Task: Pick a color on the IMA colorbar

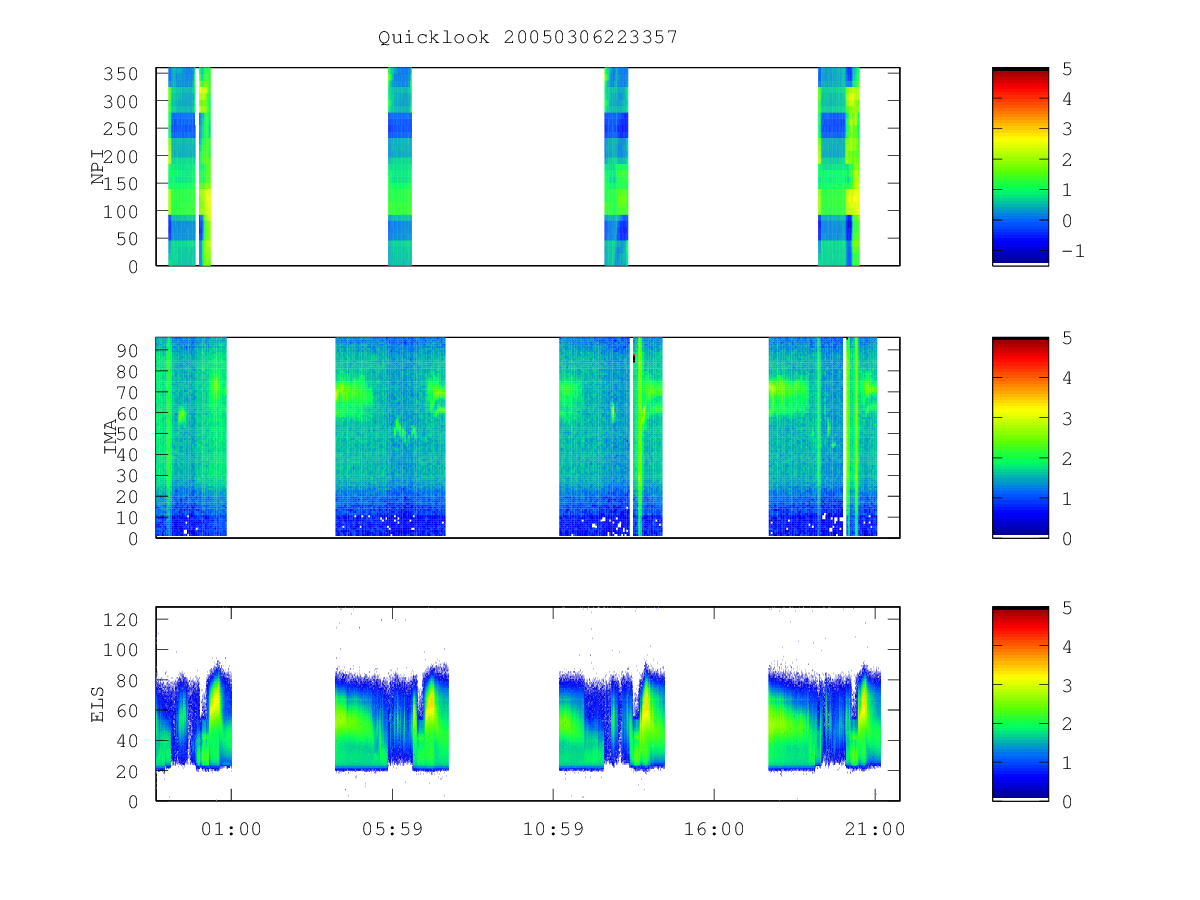Action: coord(1020,437)
